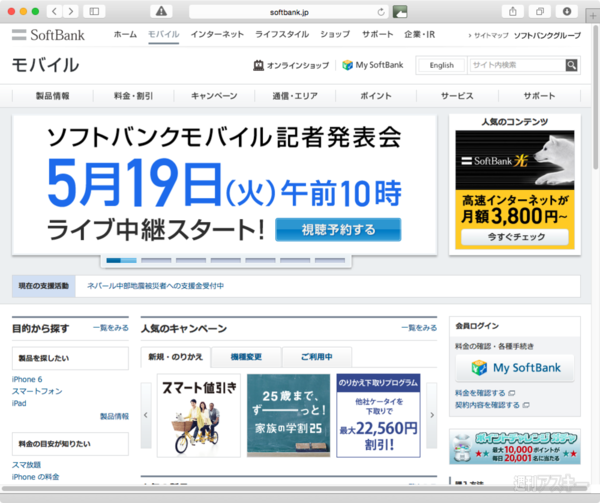Click 今すぐチェック on SoftBank 光 ad
Screen dimensions: 600x503
pos(515,237)
